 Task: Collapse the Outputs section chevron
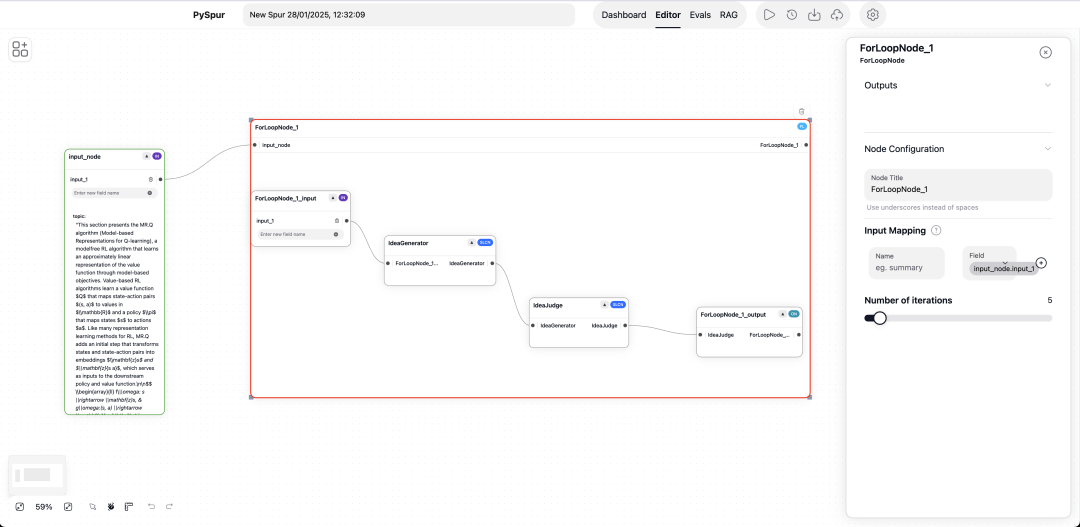click(1047, 85)
